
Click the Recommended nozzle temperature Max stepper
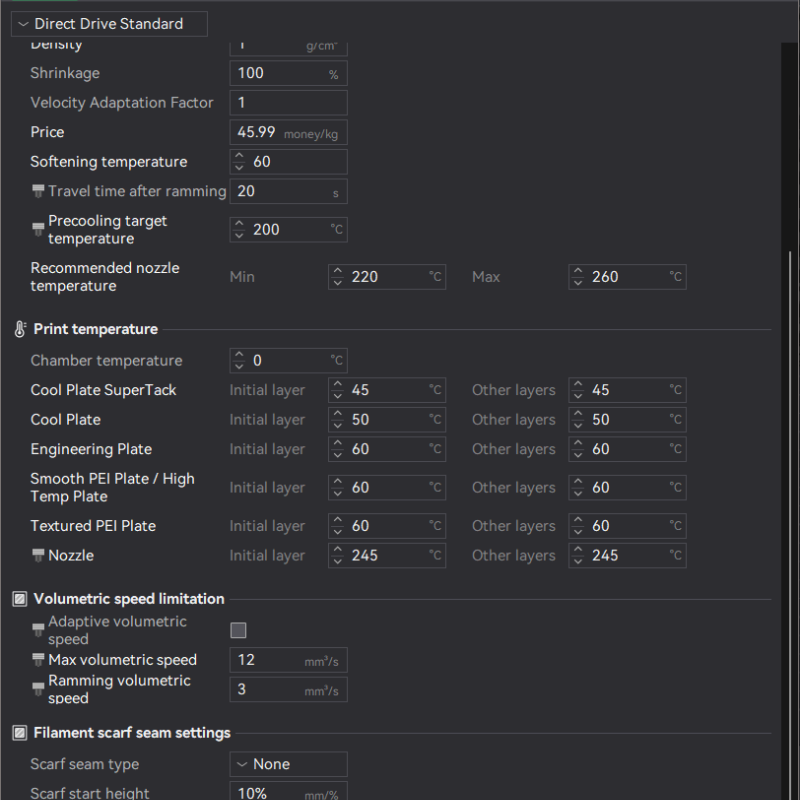(x=578, y=277)
